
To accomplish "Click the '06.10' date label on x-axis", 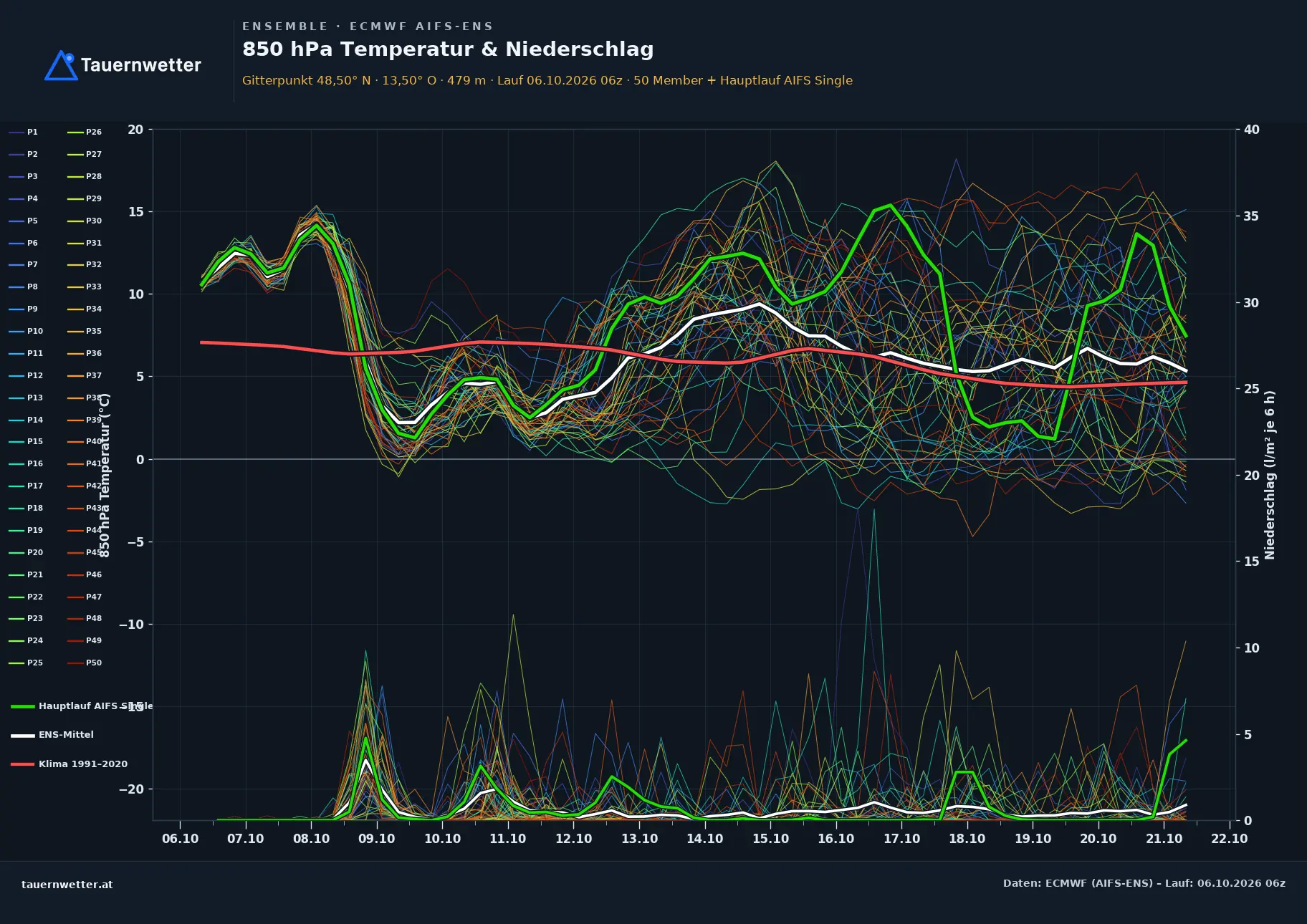I will (180, 839).
